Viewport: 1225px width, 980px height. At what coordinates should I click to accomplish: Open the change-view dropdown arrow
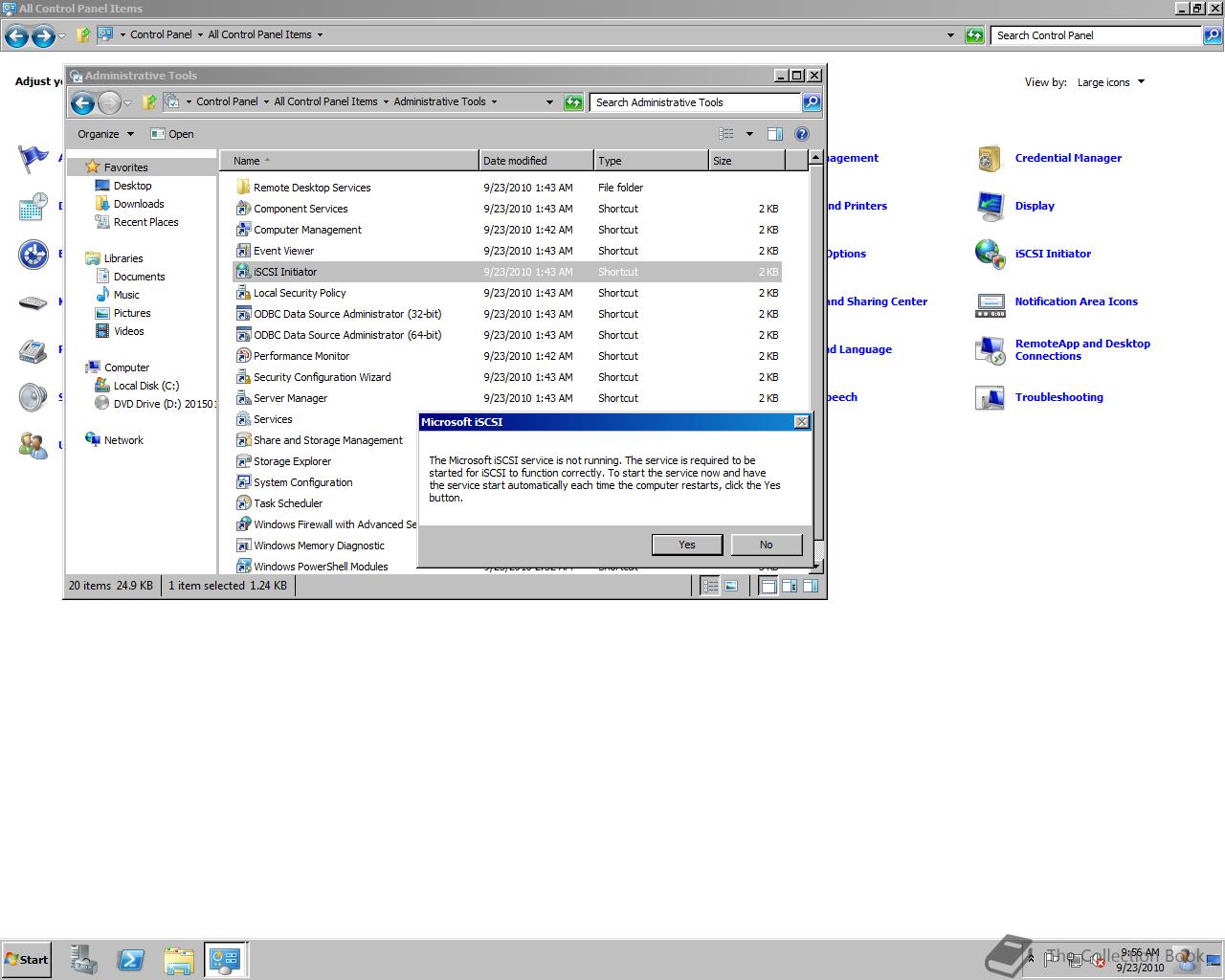pyautogui.click(x=749, y=134)
